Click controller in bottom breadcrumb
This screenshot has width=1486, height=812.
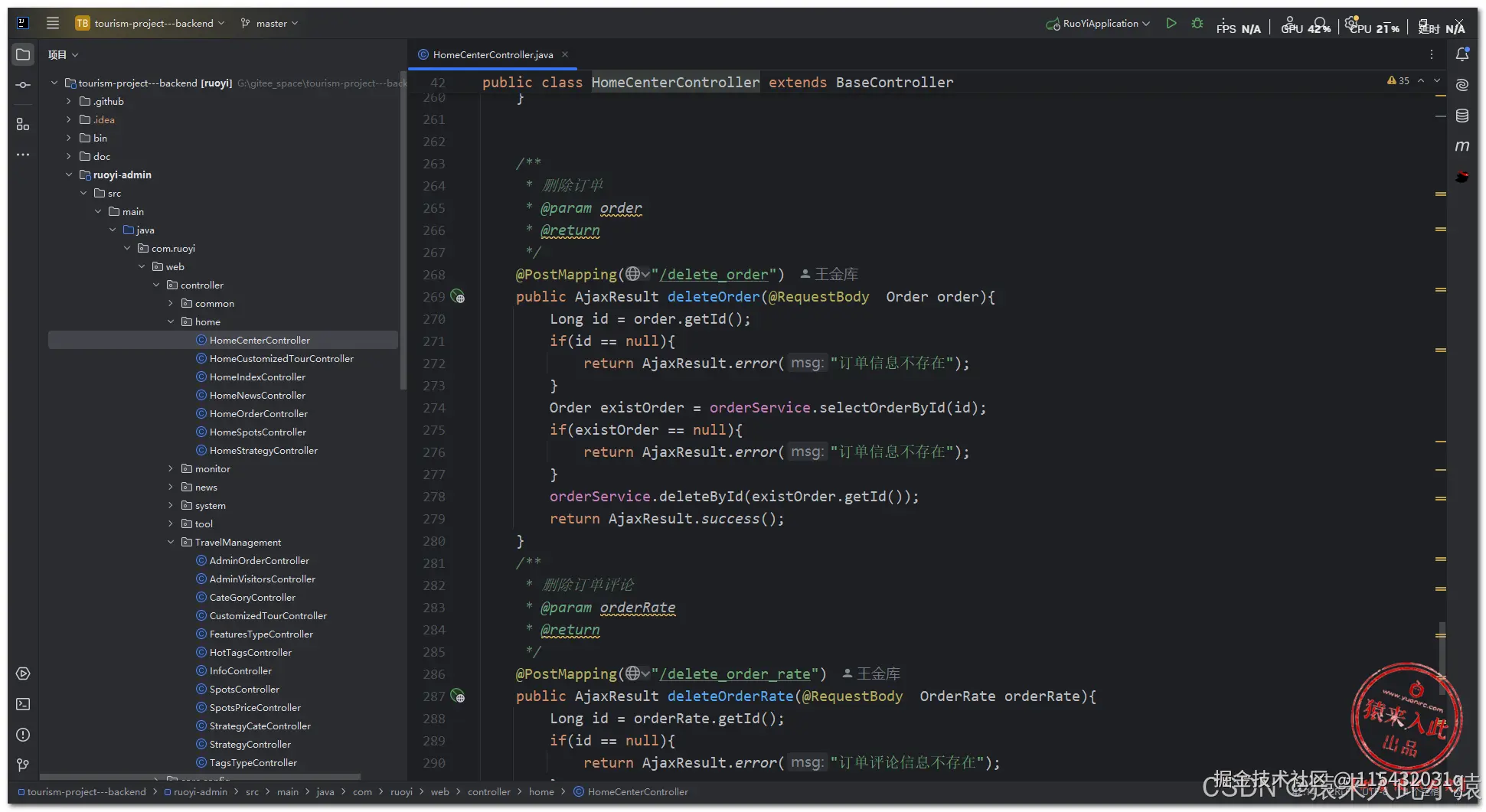point(488,791)
